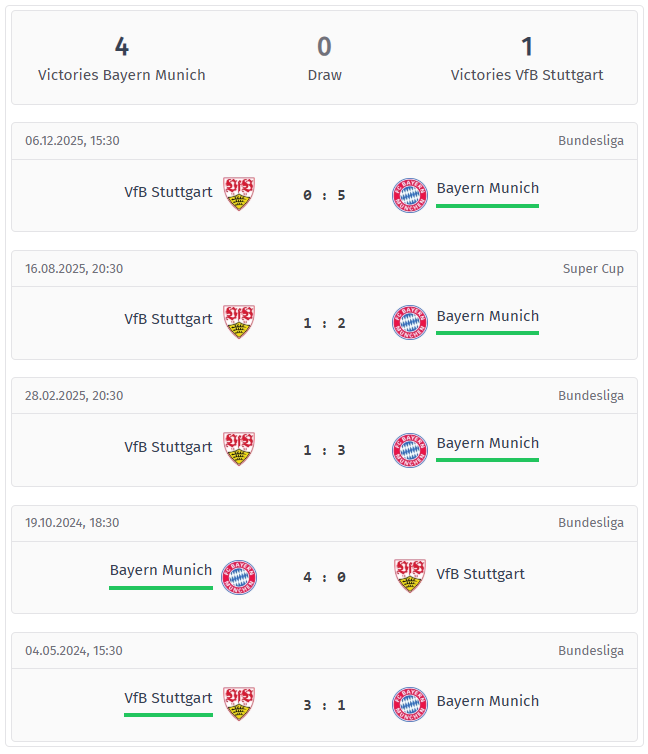This screenshot has height=754, width=648.
Task: Click the Super Cup competition label
Action: click(x=593, y=268)
